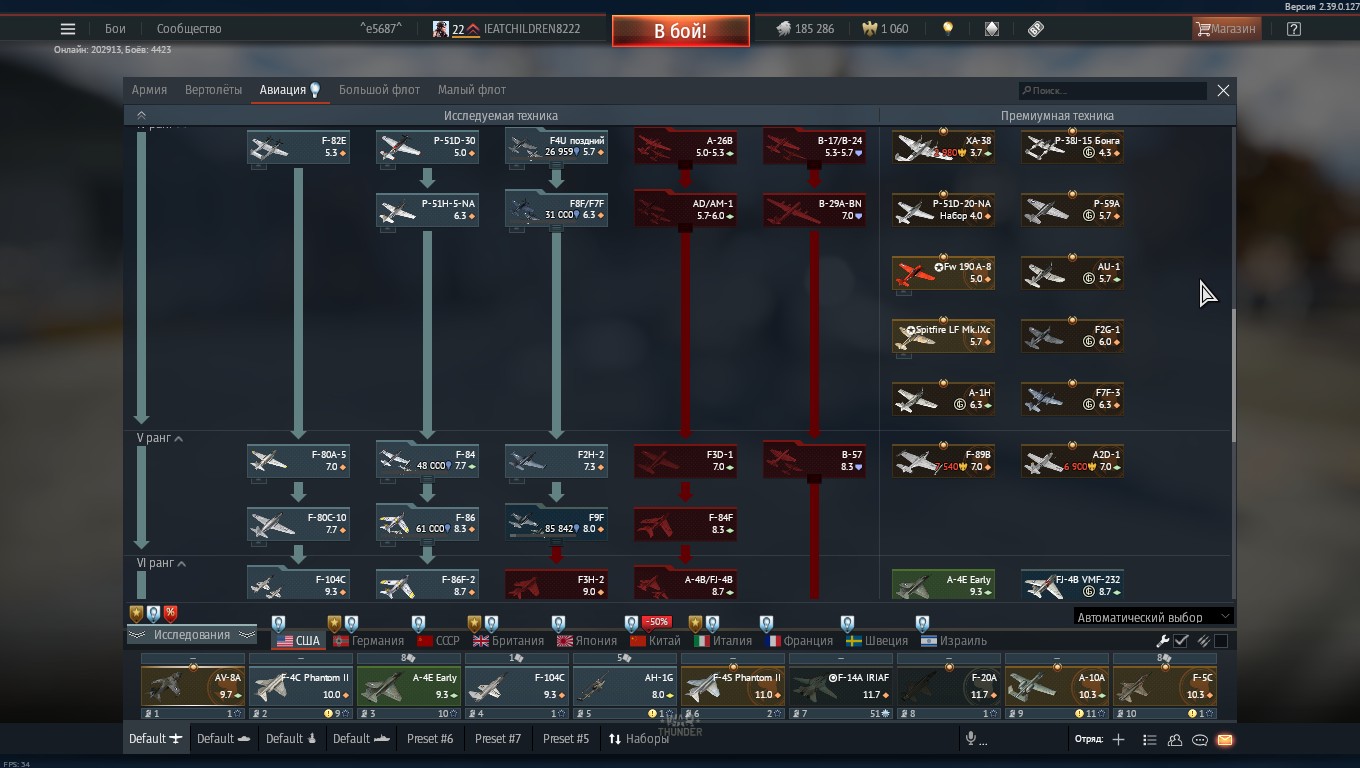Switch to the Вертолёты tab
This screenshot has height=768, width=1360.
213,90
